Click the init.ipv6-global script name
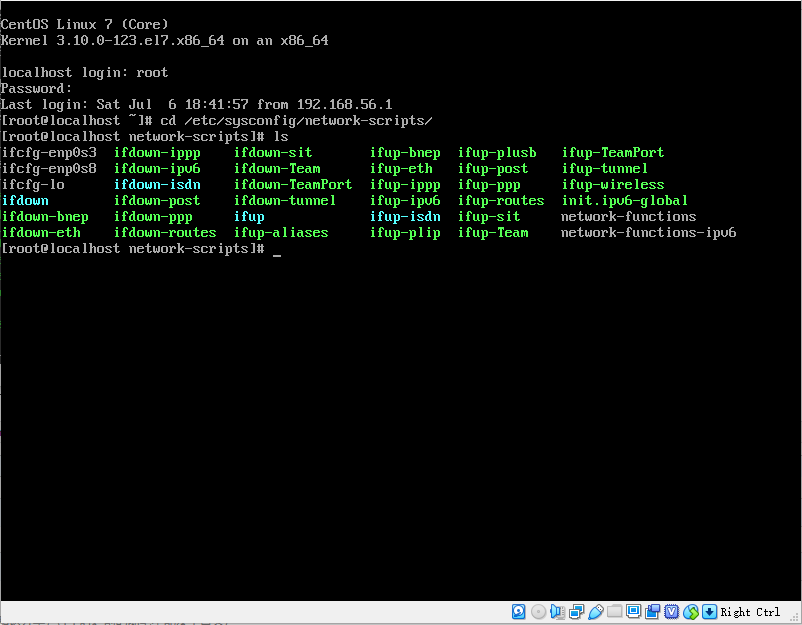This screenshot has height=625, width=802. click(625, 200)
